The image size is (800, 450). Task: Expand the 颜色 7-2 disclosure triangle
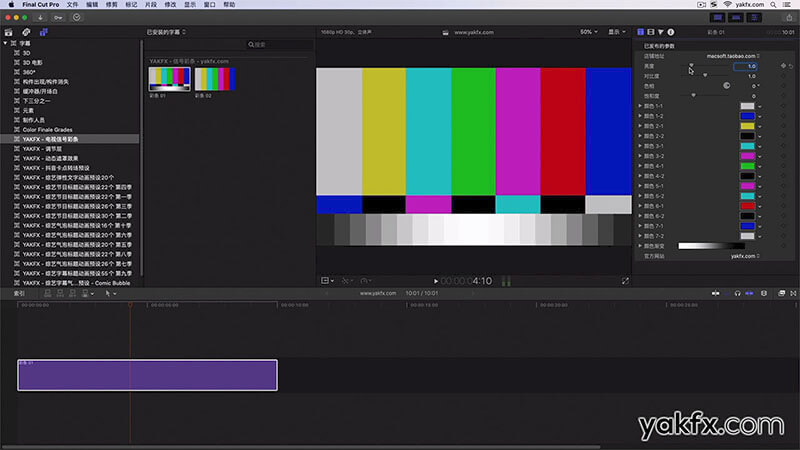pyautogui.click(x=640, y=236)
